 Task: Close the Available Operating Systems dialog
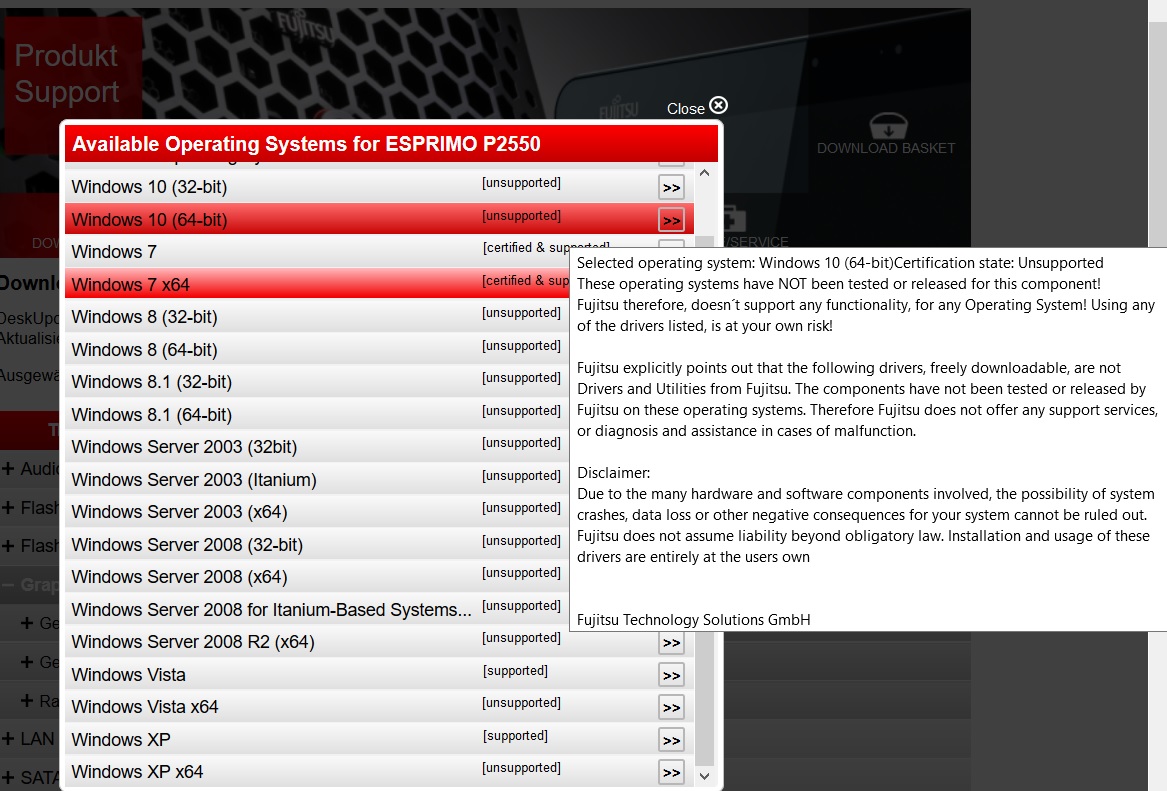pyautogui.click(x=697, y=107)
